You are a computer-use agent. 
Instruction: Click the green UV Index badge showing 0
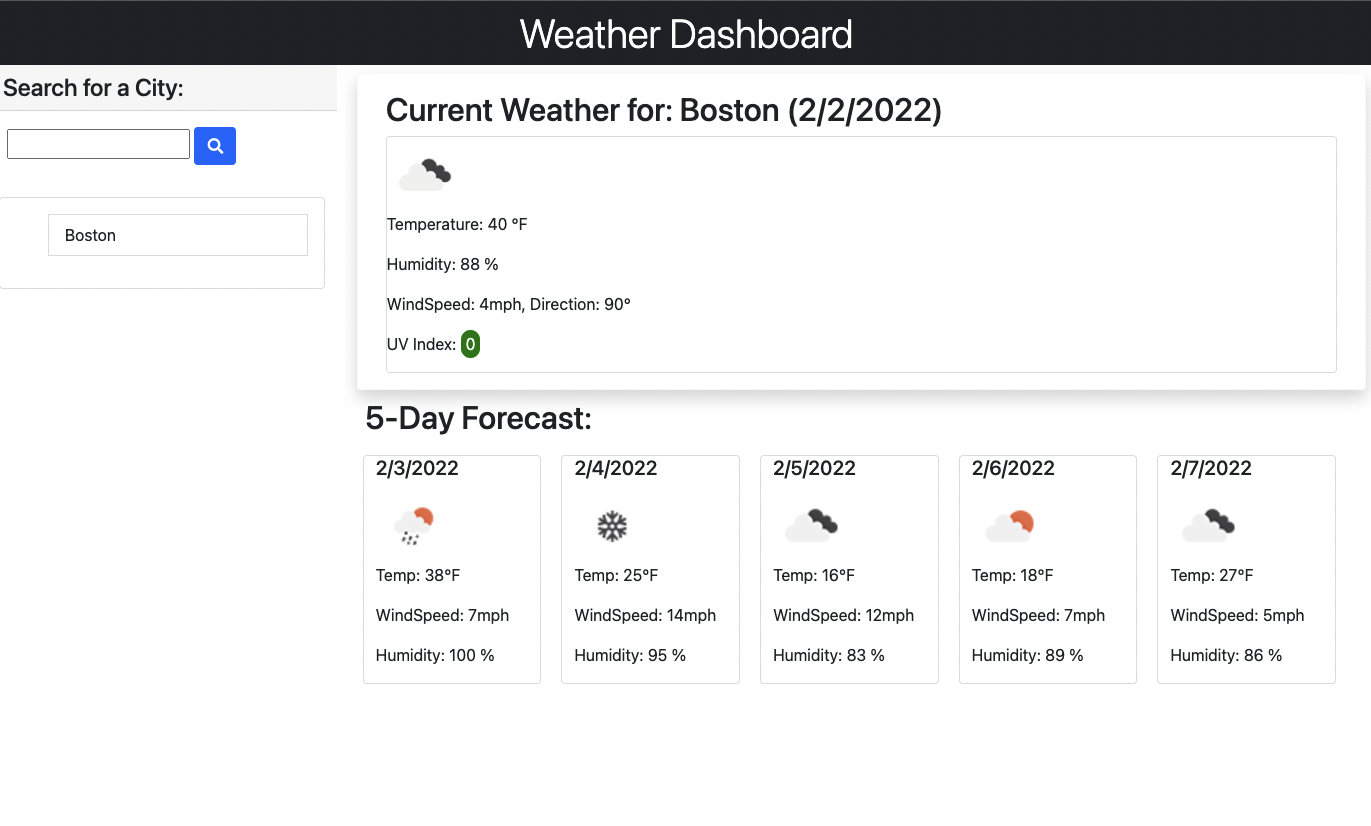470,344
